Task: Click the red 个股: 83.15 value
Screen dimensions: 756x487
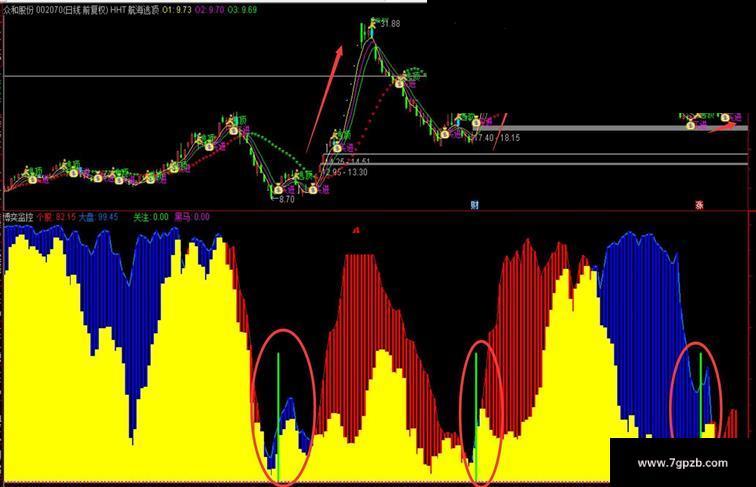Action: click(x=56, y=217)
